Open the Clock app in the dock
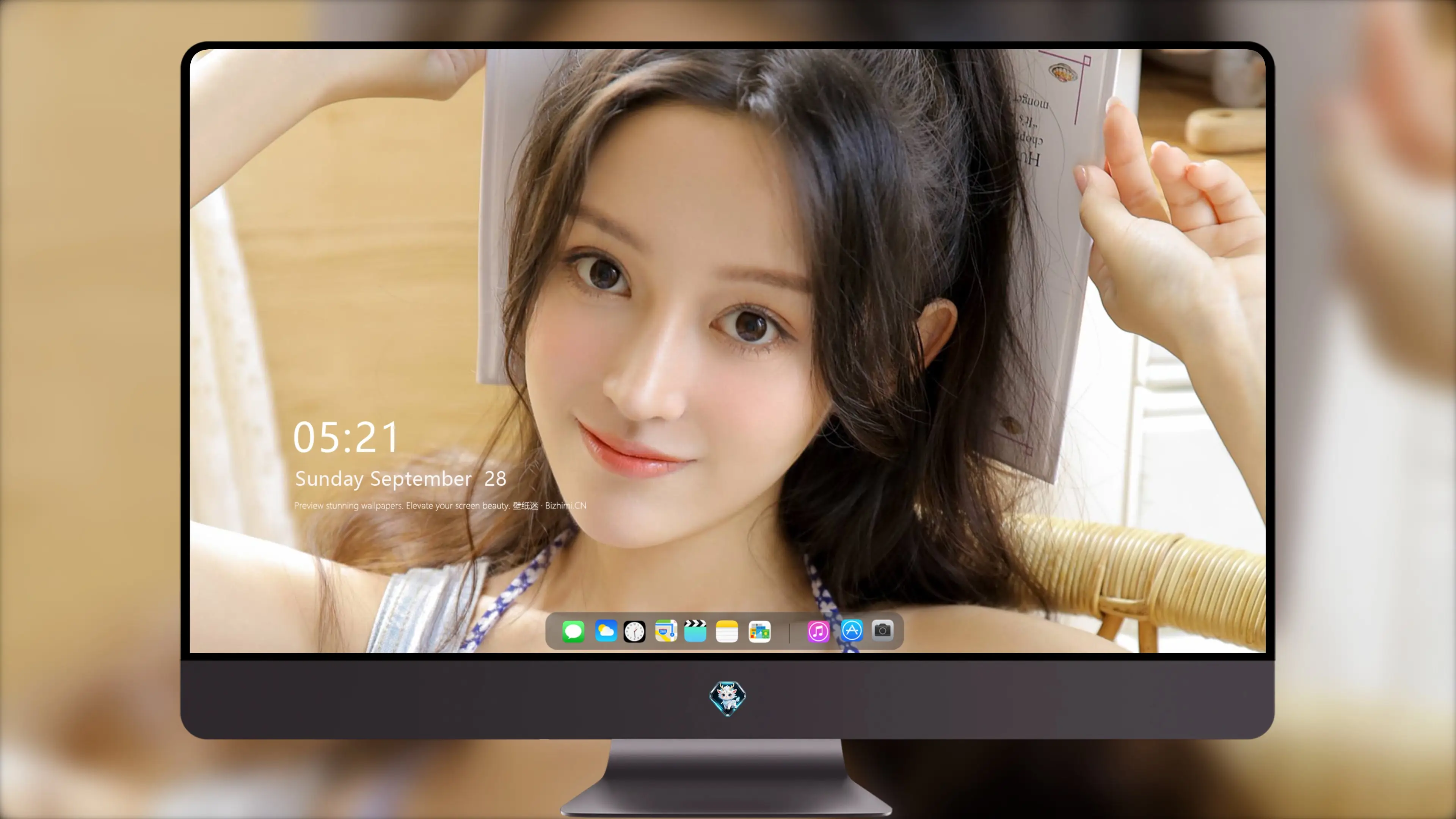 634,631
